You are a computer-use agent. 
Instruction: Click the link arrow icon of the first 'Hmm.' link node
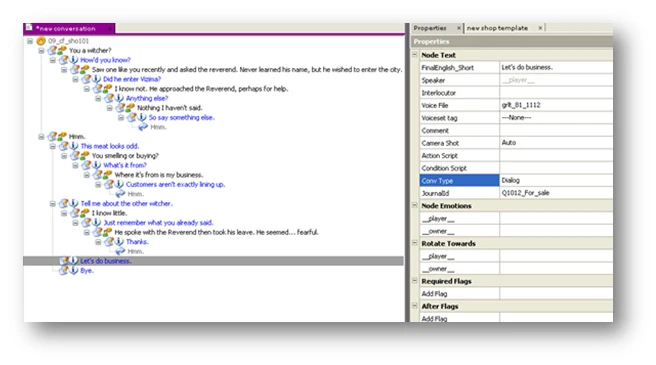(143, 127)
